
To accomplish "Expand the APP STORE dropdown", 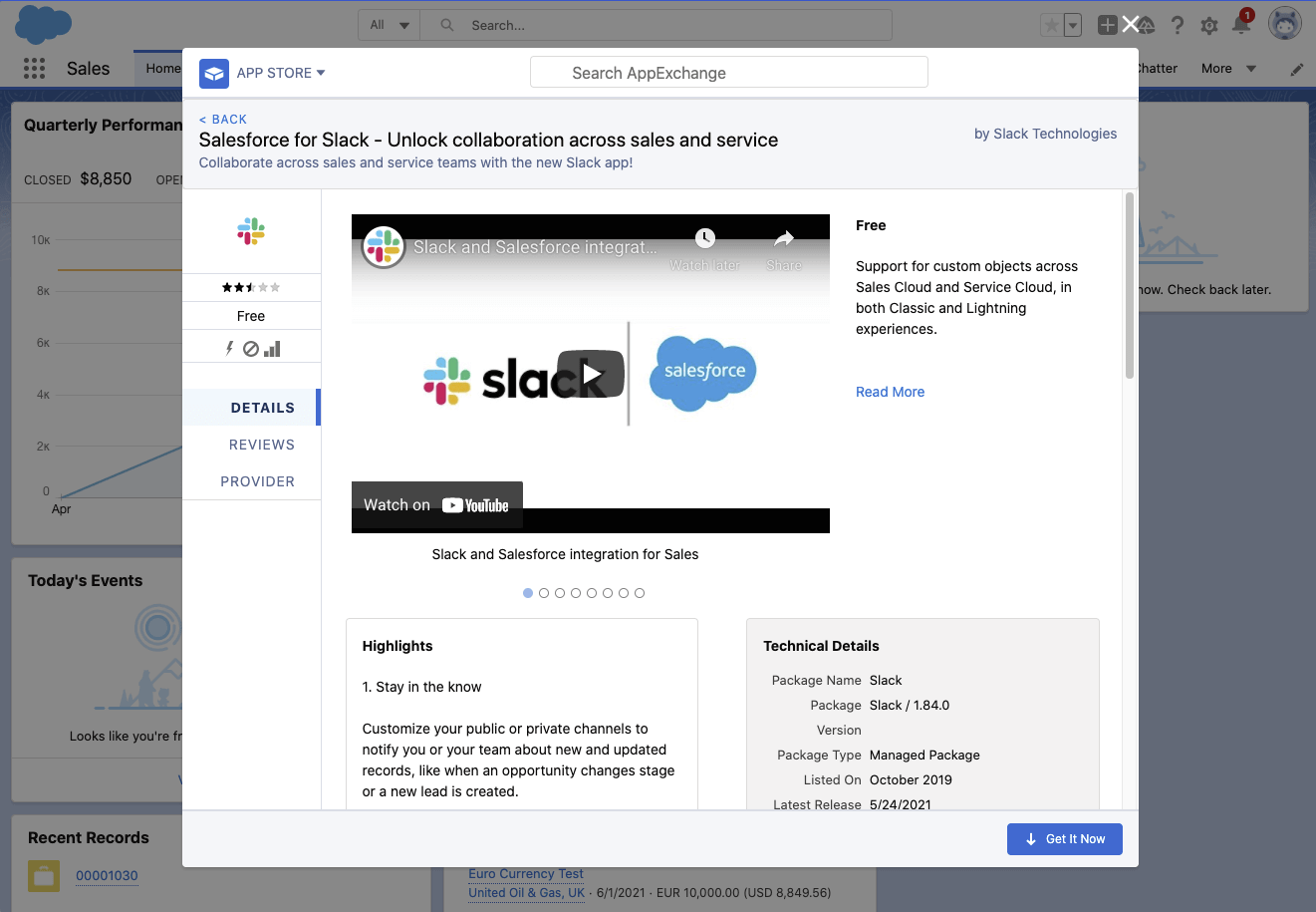I will (x=274, y=73).
